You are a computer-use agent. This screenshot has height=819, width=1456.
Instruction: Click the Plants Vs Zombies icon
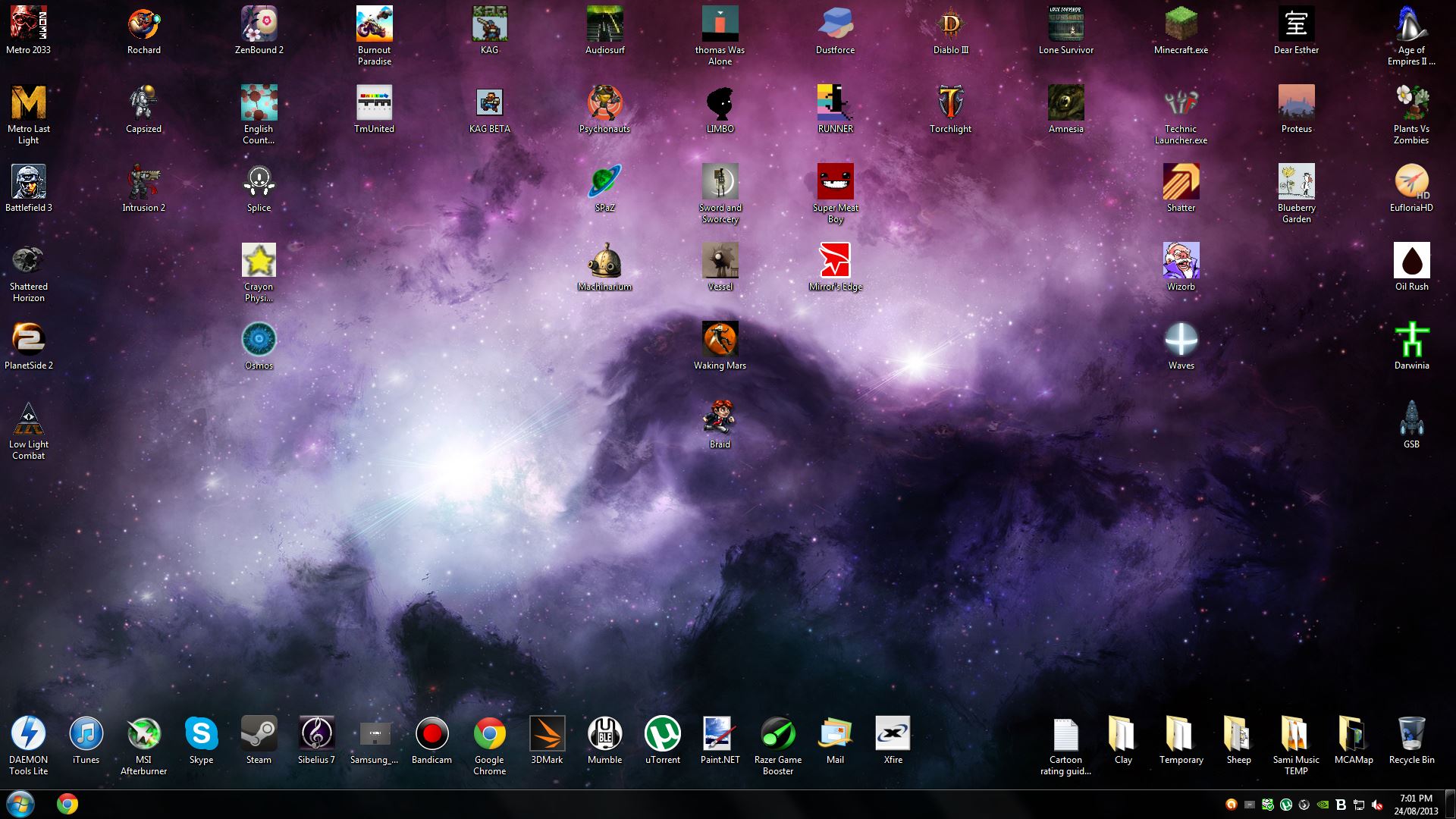pyautogui.click(x=1412, y=116)
